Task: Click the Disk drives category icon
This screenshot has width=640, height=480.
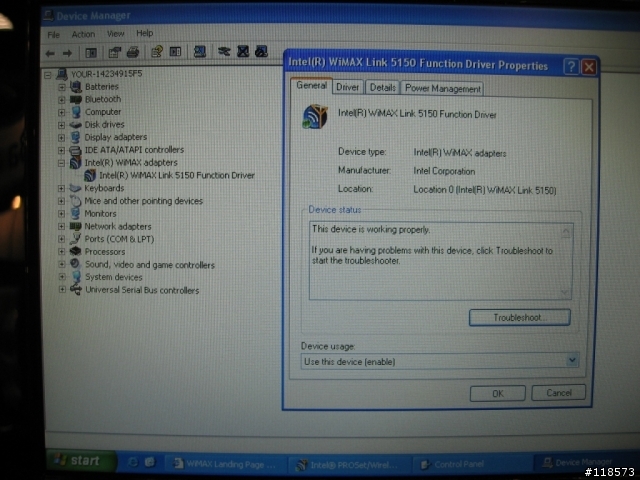Action: (x=76, y=124)
